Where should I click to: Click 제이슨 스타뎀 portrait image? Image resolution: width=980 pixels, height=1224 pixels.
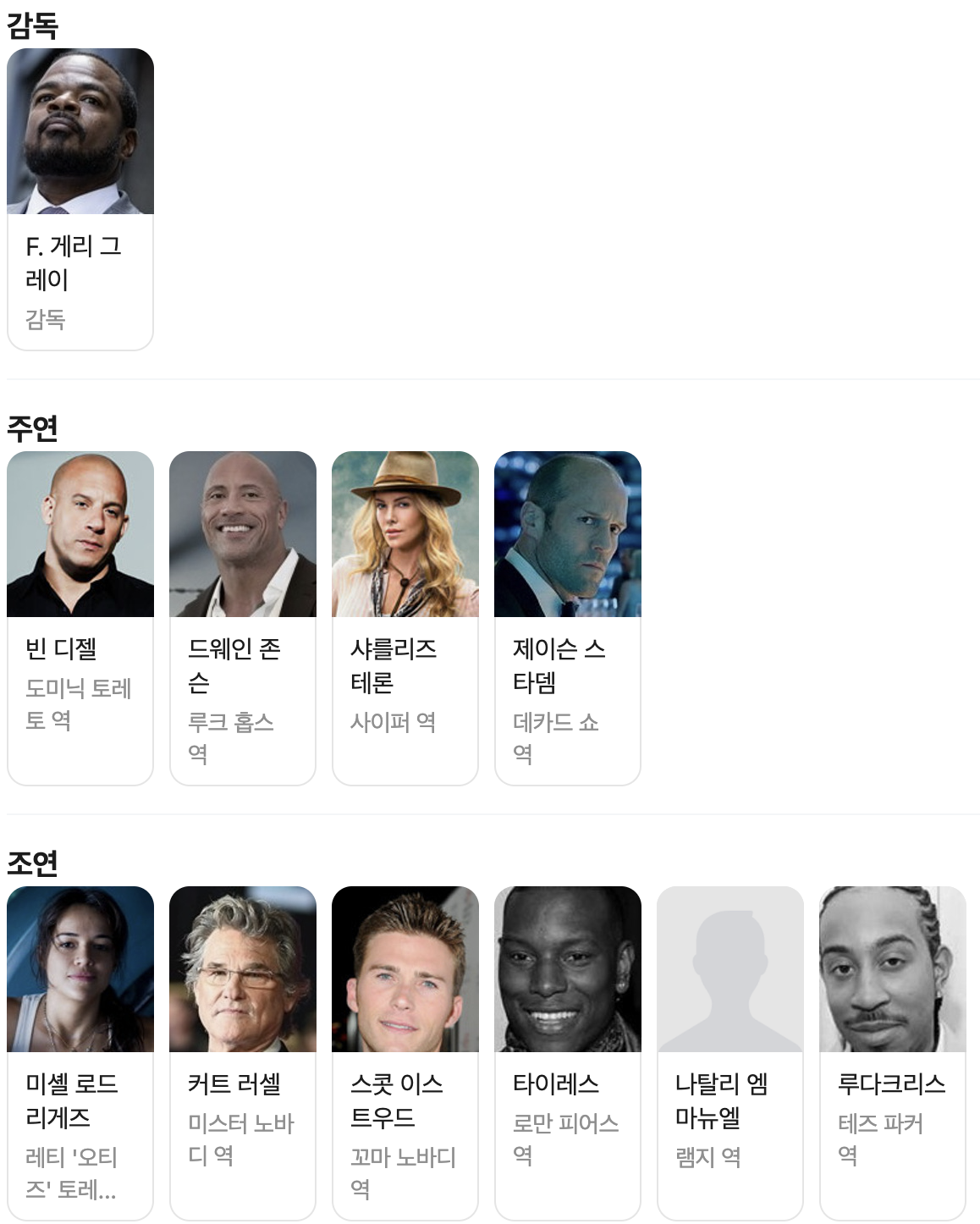[x=568, y=534]
